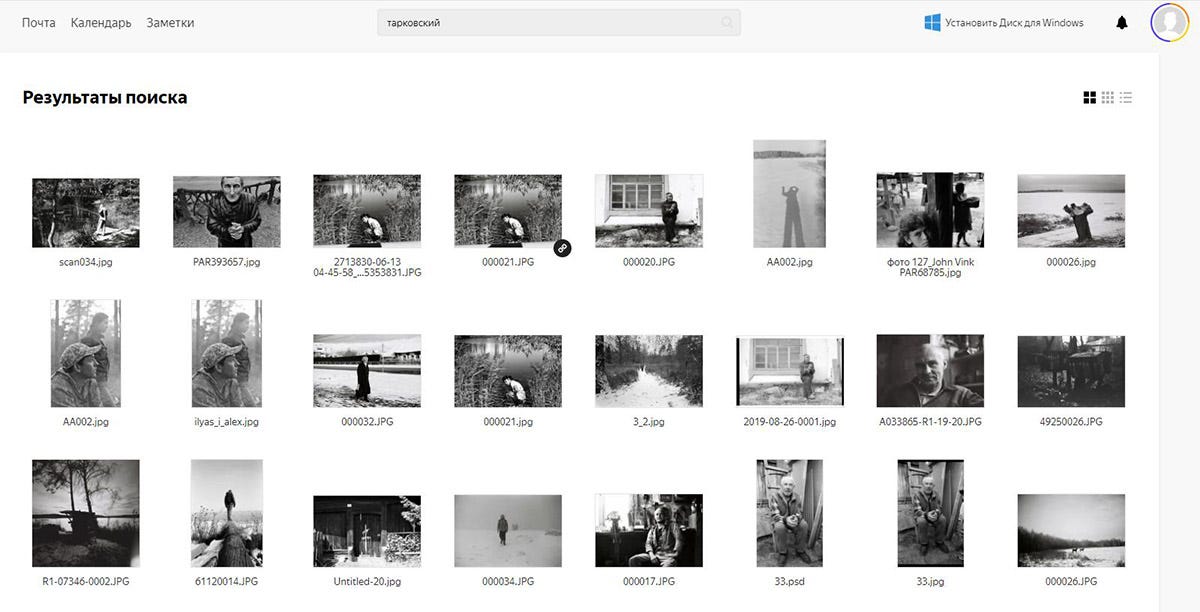This screenshot has width=1200, height=612.
Task: Click the 000026.JPG file name in the bottom row
Action: pos(1071,581)
